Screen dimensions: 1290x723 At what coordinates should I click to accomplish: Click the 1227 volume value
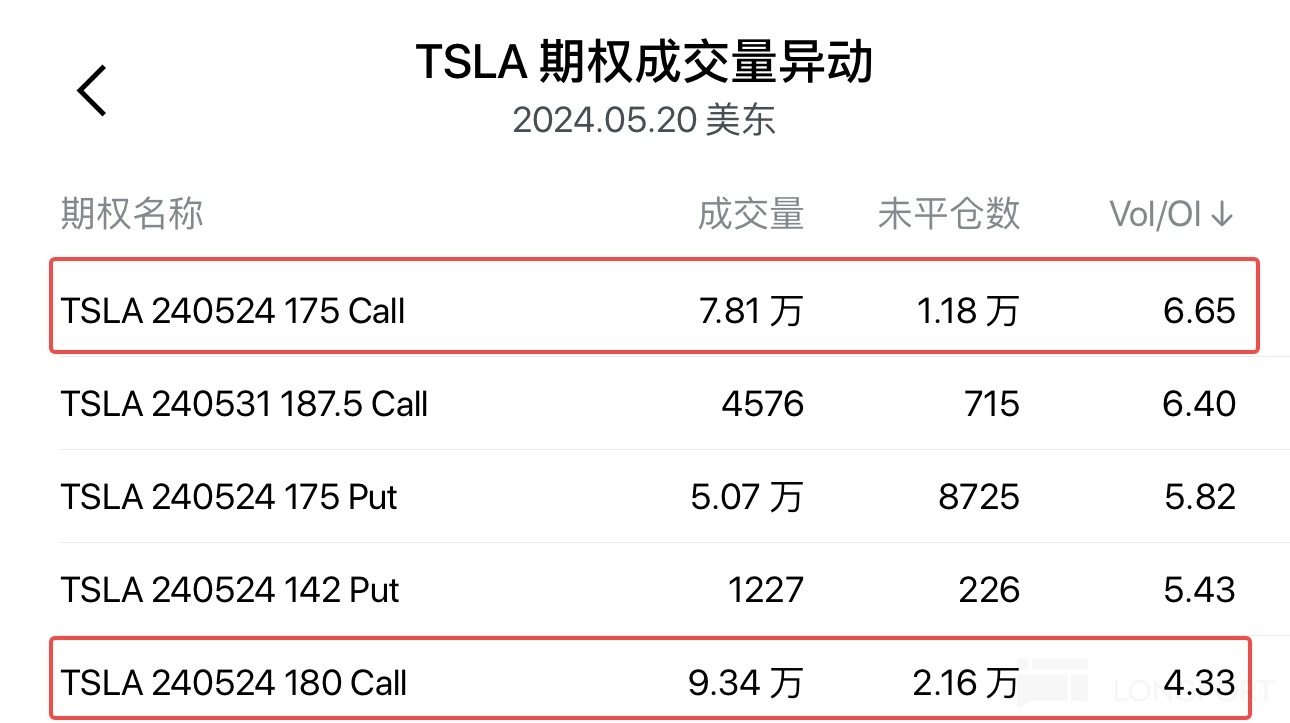(x=765, y=590)
